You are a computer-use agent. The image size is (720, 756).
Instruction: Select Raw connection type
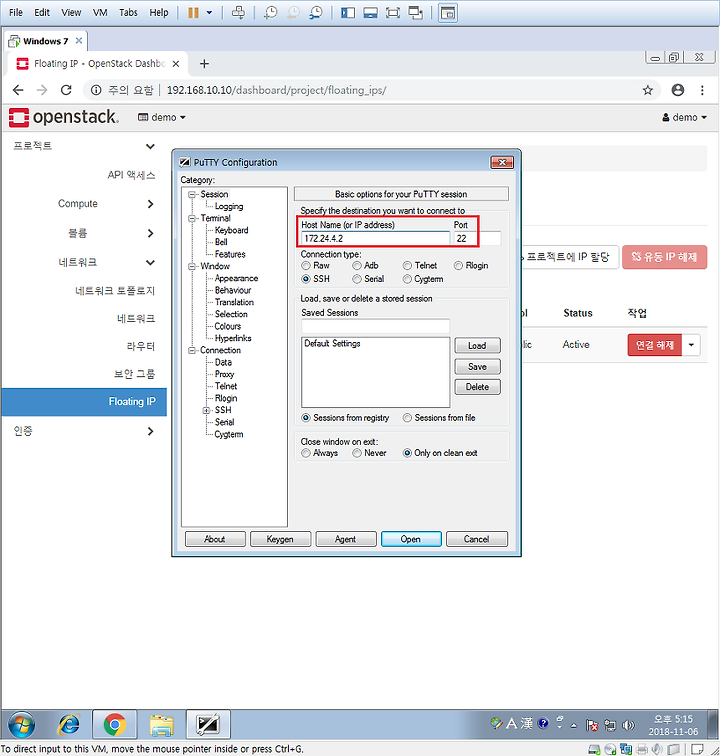315,266
